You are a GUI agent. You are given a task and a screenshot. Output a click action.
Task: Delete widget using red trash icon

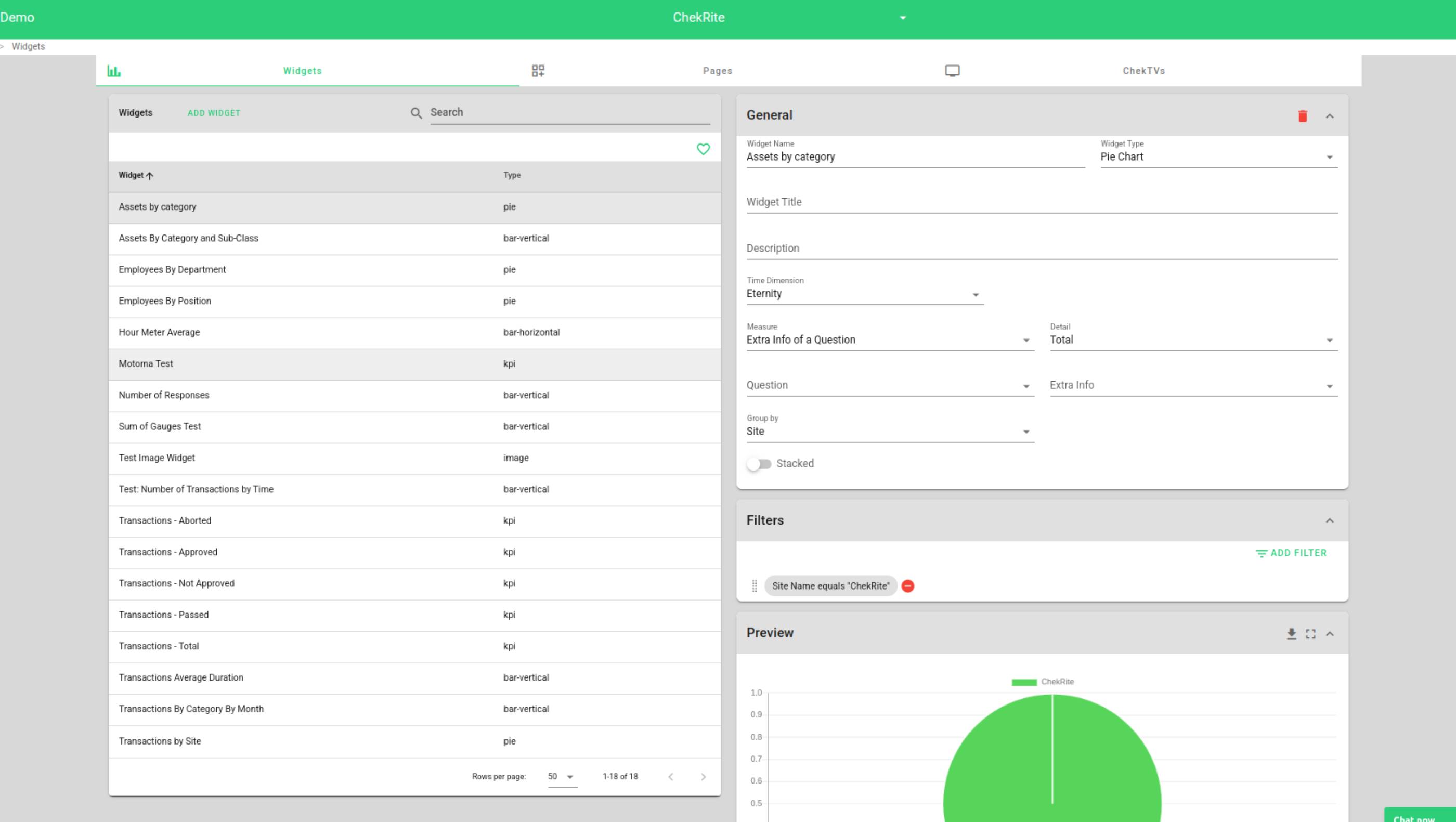click(1303, 116)
